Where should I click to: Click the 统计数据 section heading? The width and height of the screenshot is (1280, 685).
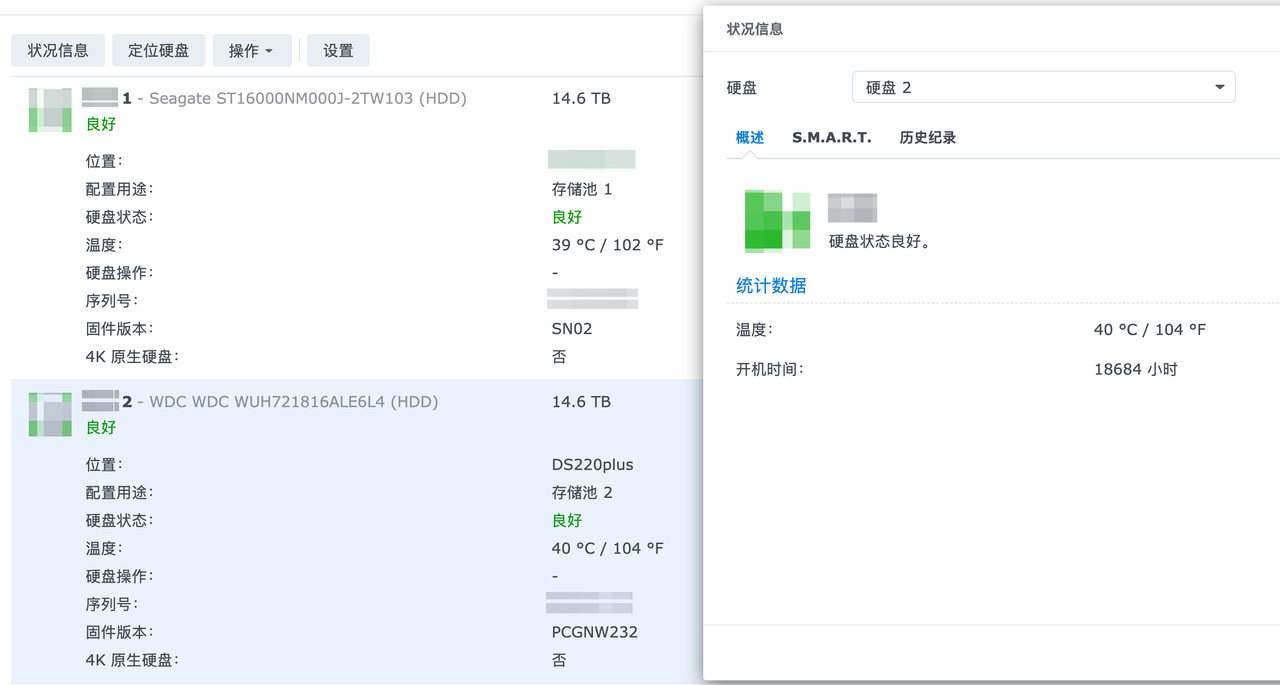click(x=771, y=286)
